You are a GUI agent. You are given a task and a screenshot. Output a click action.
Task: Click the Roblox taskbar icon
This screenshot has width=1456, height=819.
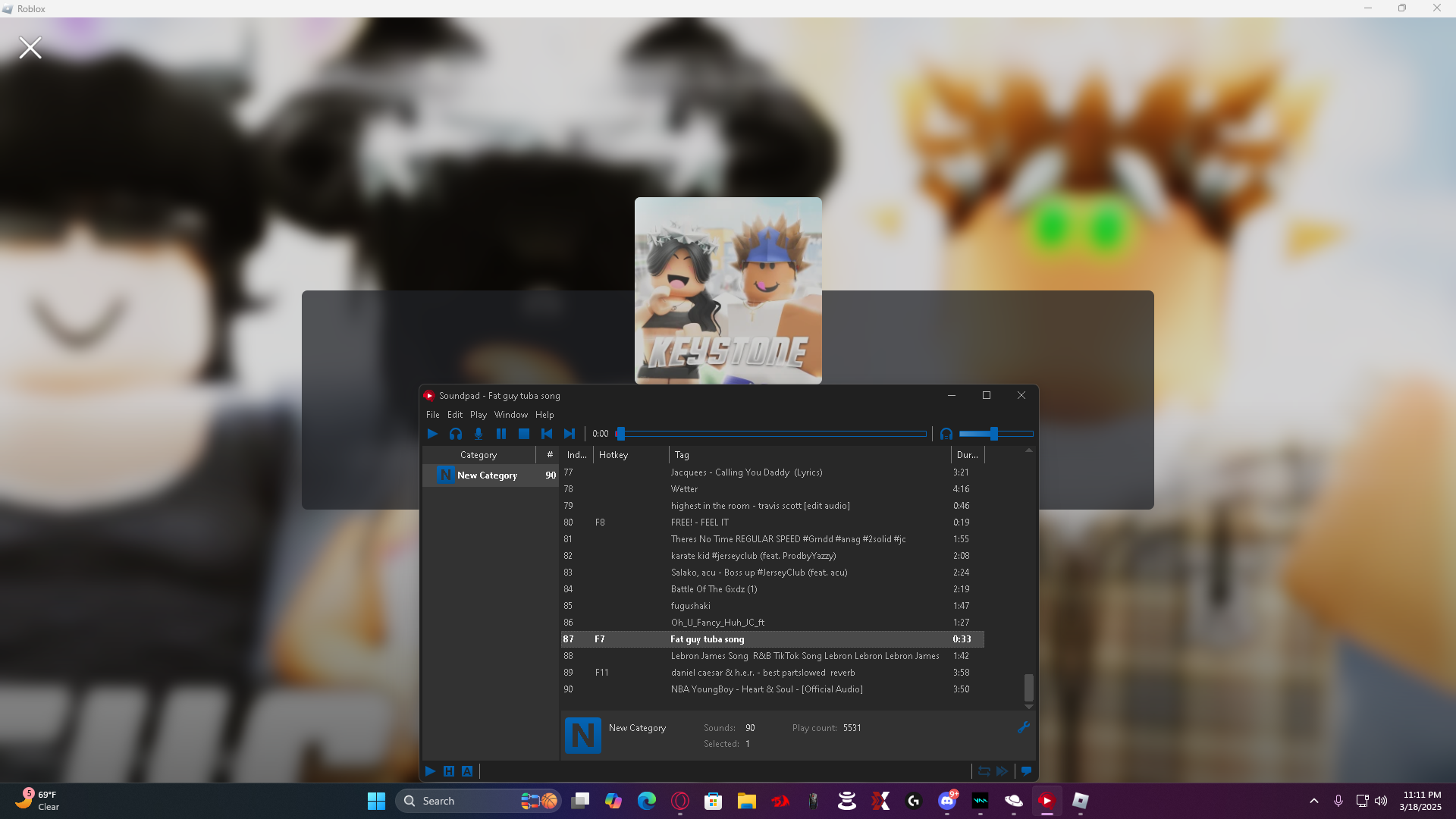tap(1081, 801)
